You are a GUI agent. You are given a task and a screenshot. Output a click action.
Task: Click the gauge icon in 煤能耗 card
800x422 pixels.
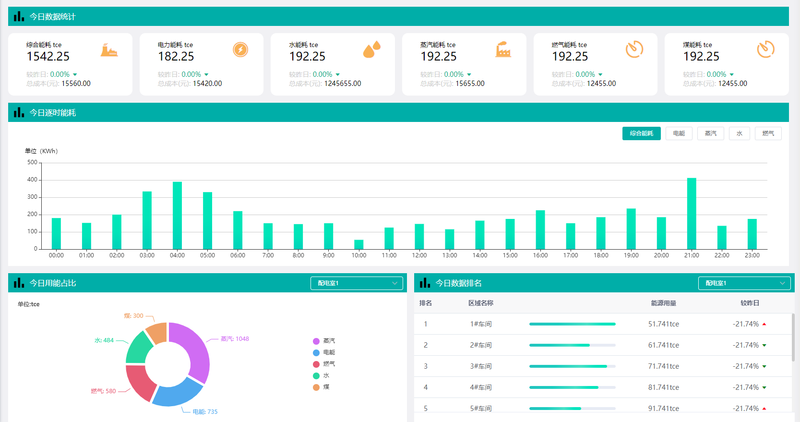point(765,50)
